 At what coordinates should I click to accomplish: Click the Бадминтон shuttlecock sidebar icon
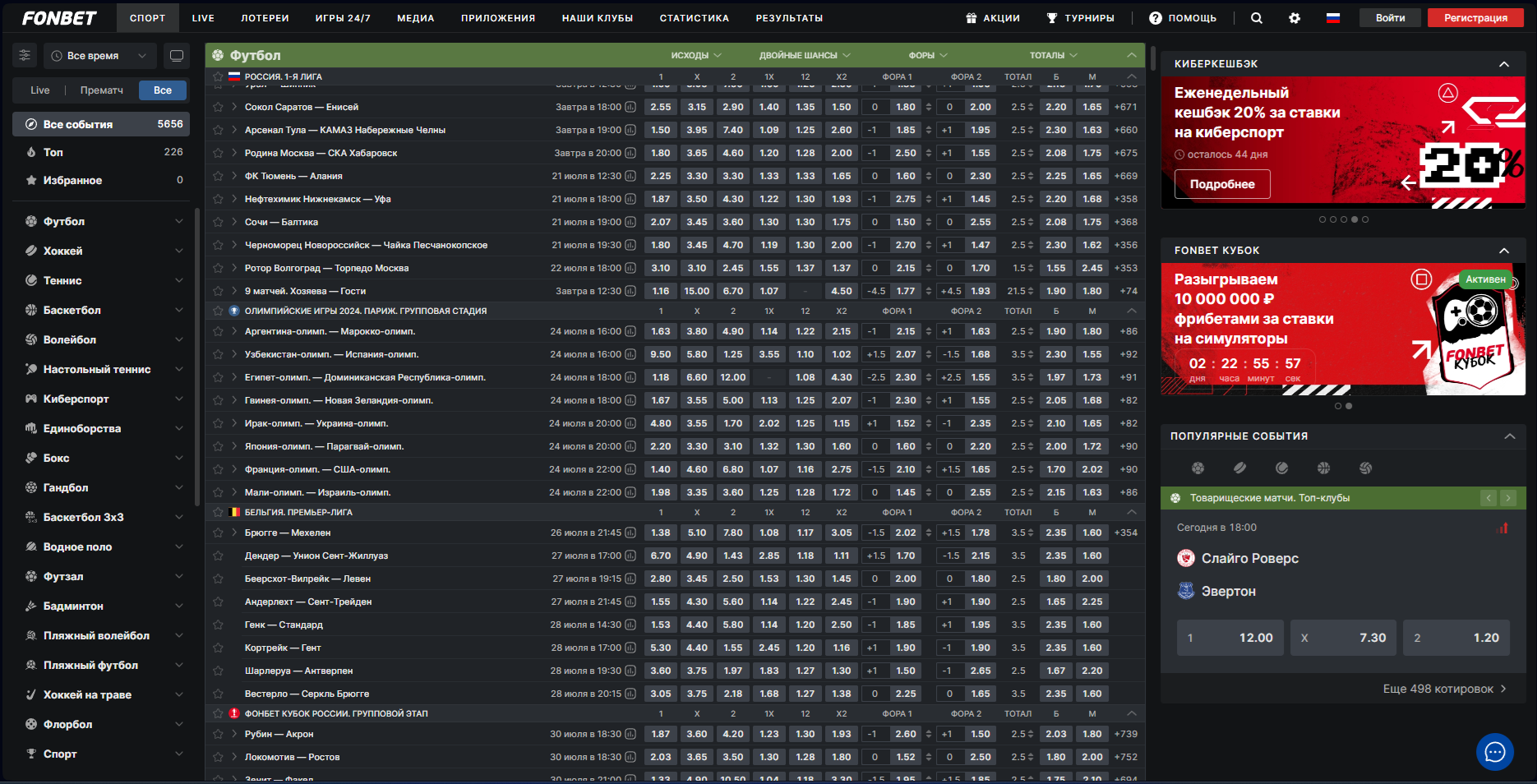click(x=31, y=606)
